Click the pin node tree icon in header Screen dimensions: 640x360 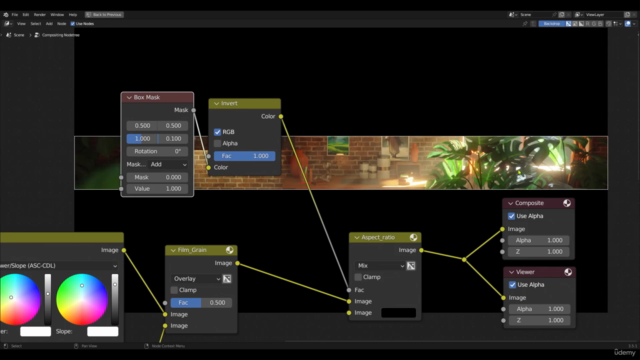point(525,24)
